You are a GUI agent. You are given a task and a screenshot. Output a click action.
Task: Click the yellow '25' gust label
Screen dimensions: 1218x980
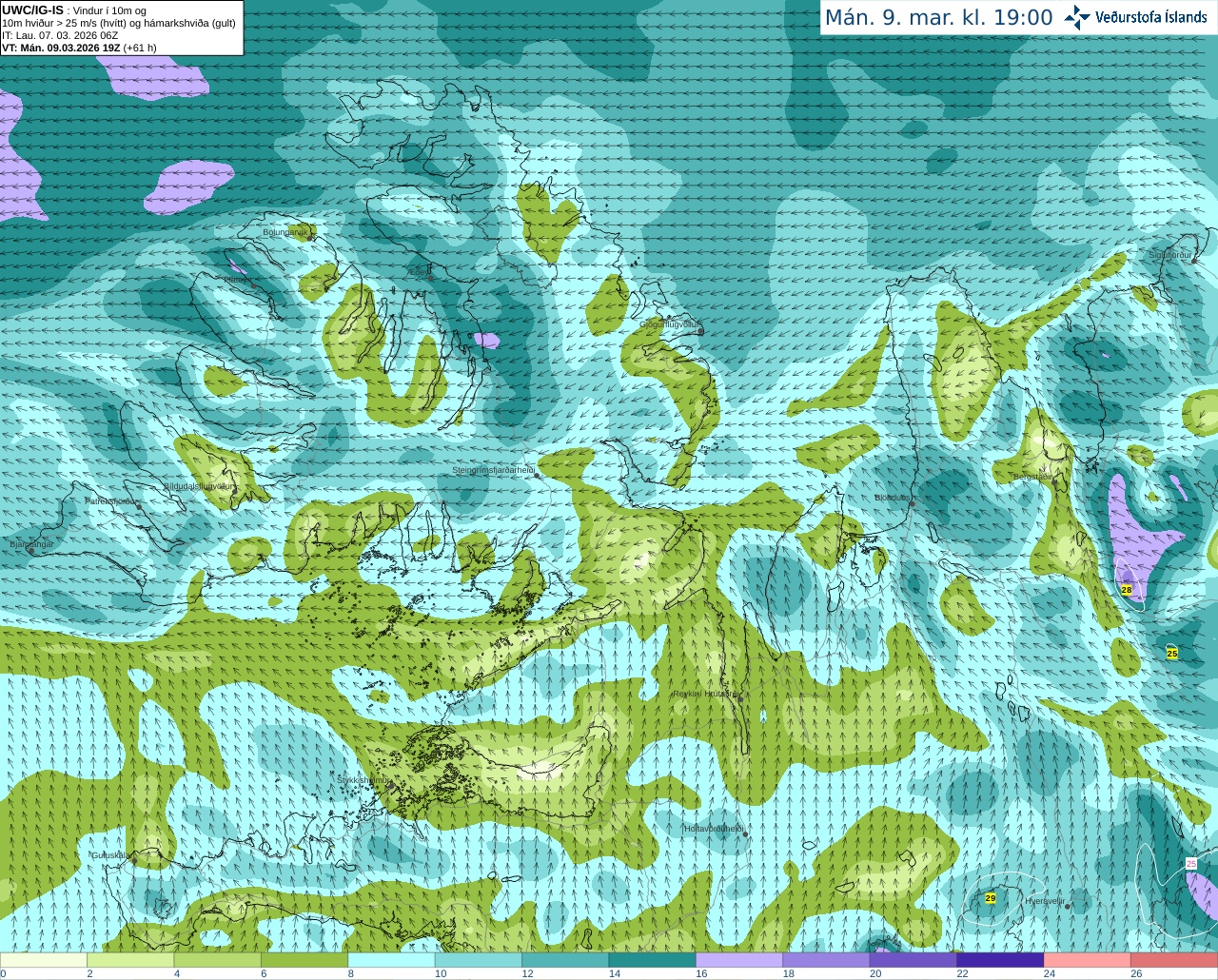pos(1172,654)
